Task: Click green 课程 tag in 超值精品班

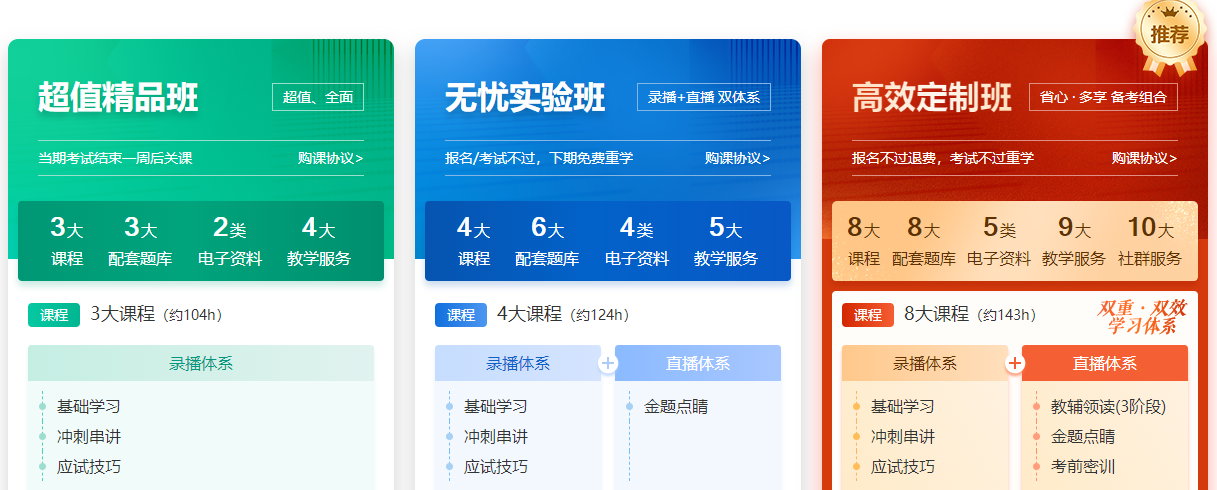Action: coord(54,315)
